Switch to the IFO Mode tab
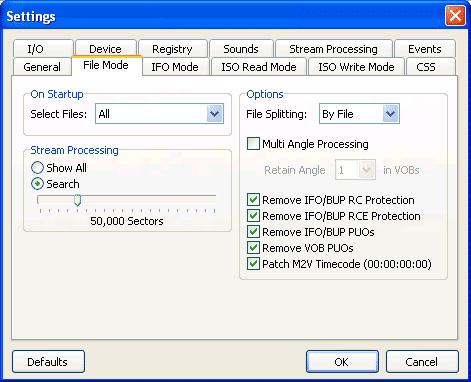The height and width of the screenshot is (382, 471). click(175, 67)
